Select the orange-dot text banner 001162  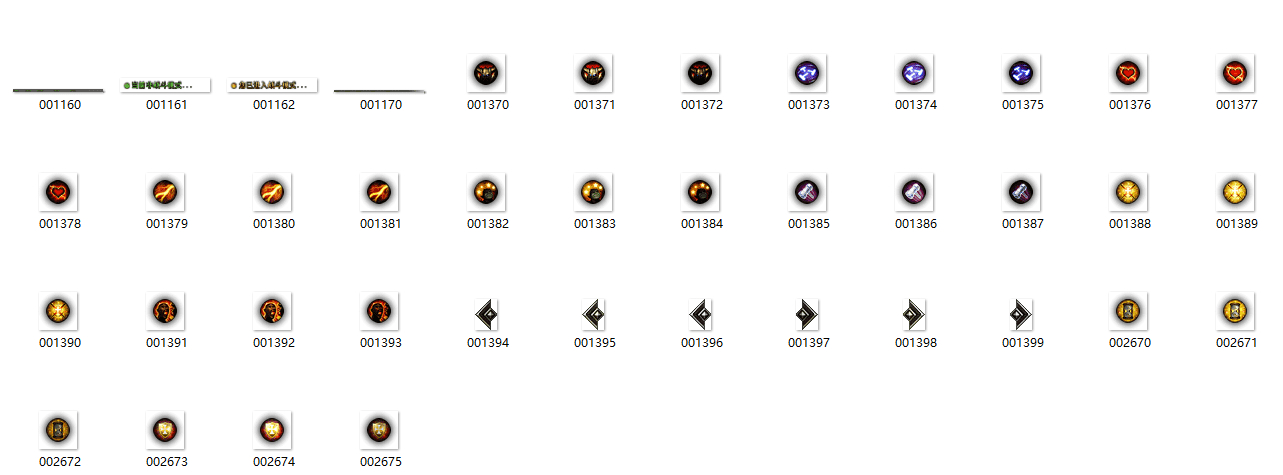point(274,86)
